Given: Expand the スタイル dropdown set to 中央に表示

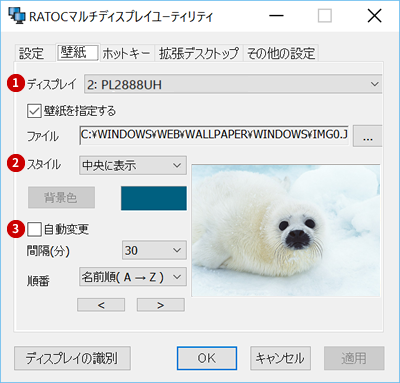Looking at the screenshot, I should 133,165.
